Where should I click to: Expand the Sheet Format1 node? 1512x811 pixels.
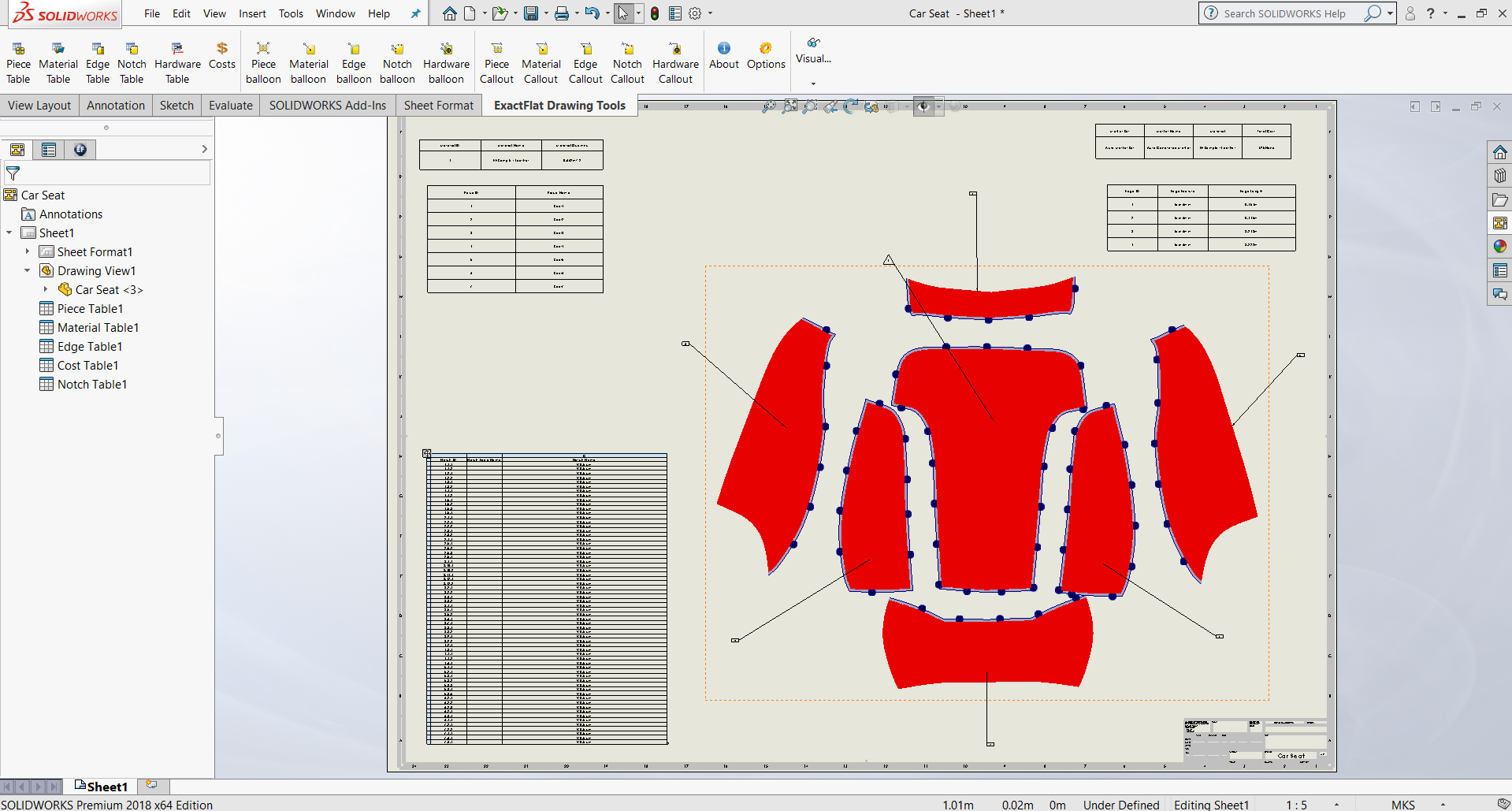point(28,252)
